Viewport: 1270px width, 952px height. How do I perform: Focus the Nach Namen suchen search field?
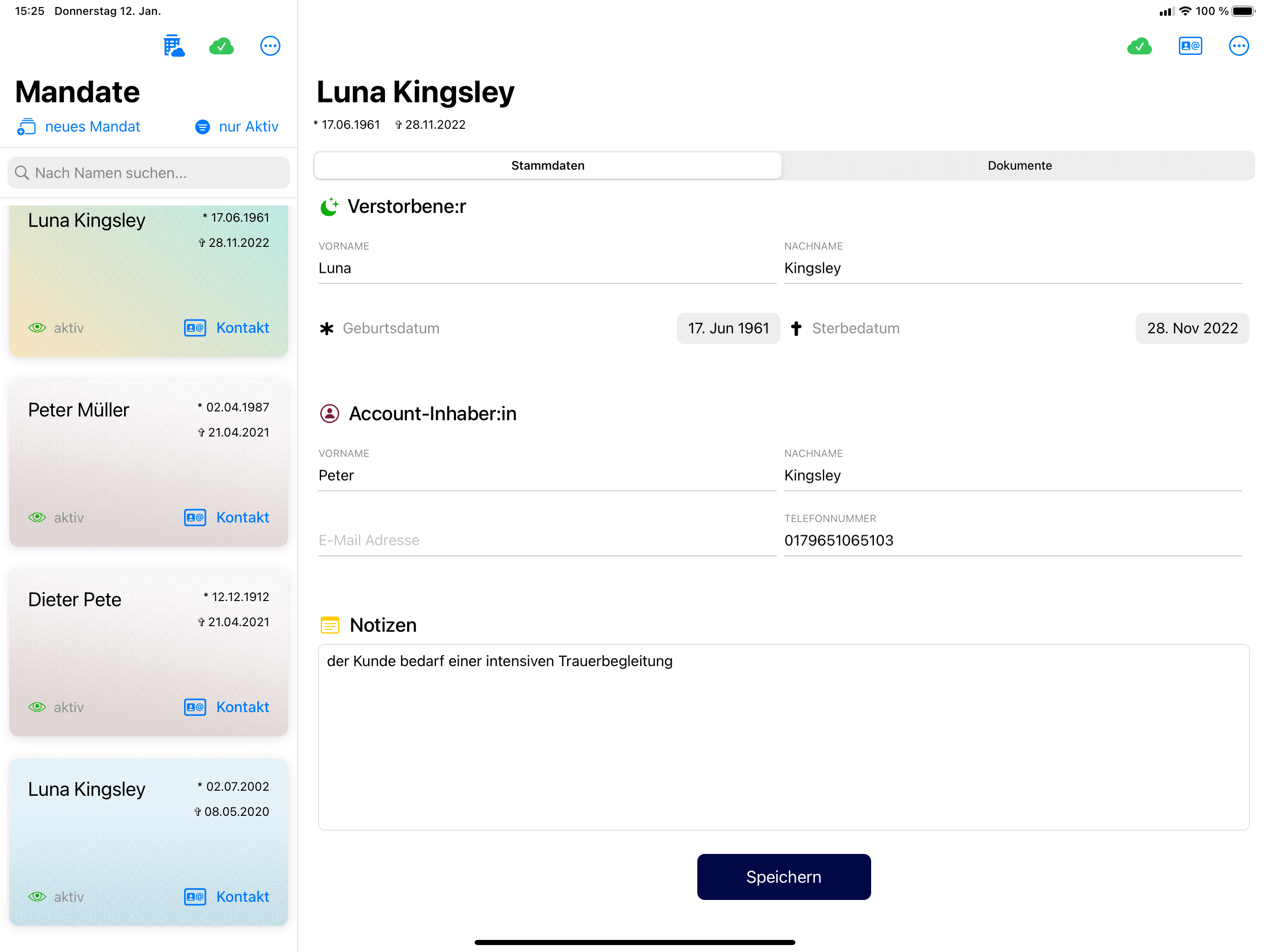pos(149,173)
